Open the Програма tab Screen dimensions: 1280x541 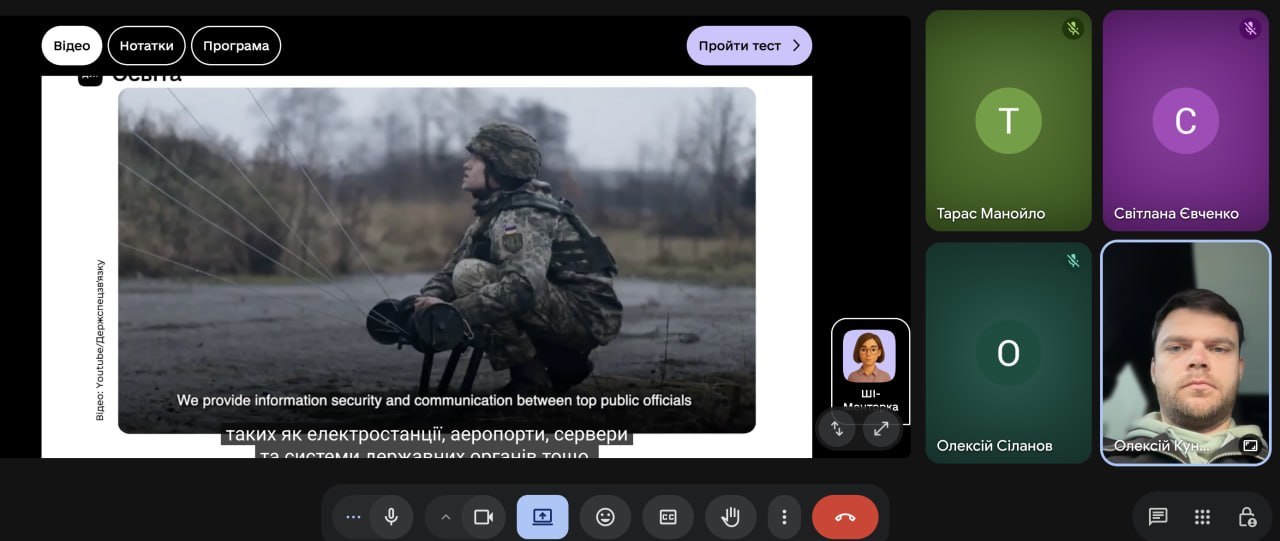point(236,46)
